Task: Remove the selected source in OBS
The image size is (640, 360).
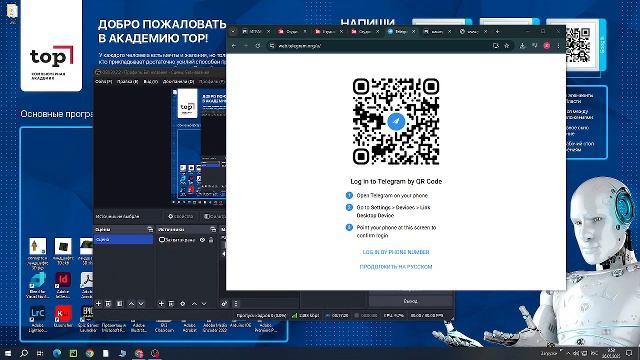Action: coord(171,304)
